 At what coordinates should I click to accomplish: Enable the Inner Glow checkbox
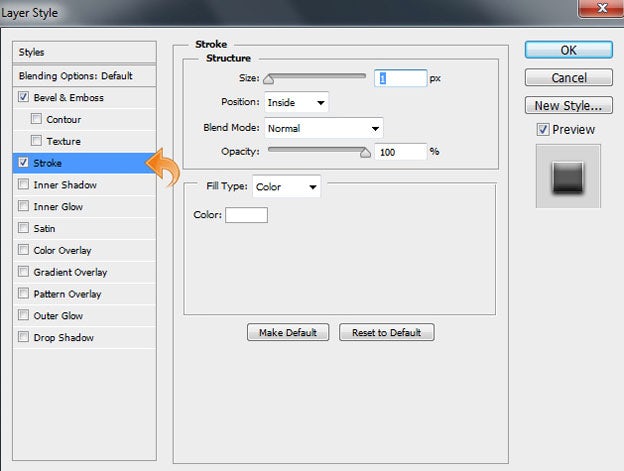(23, 206)
